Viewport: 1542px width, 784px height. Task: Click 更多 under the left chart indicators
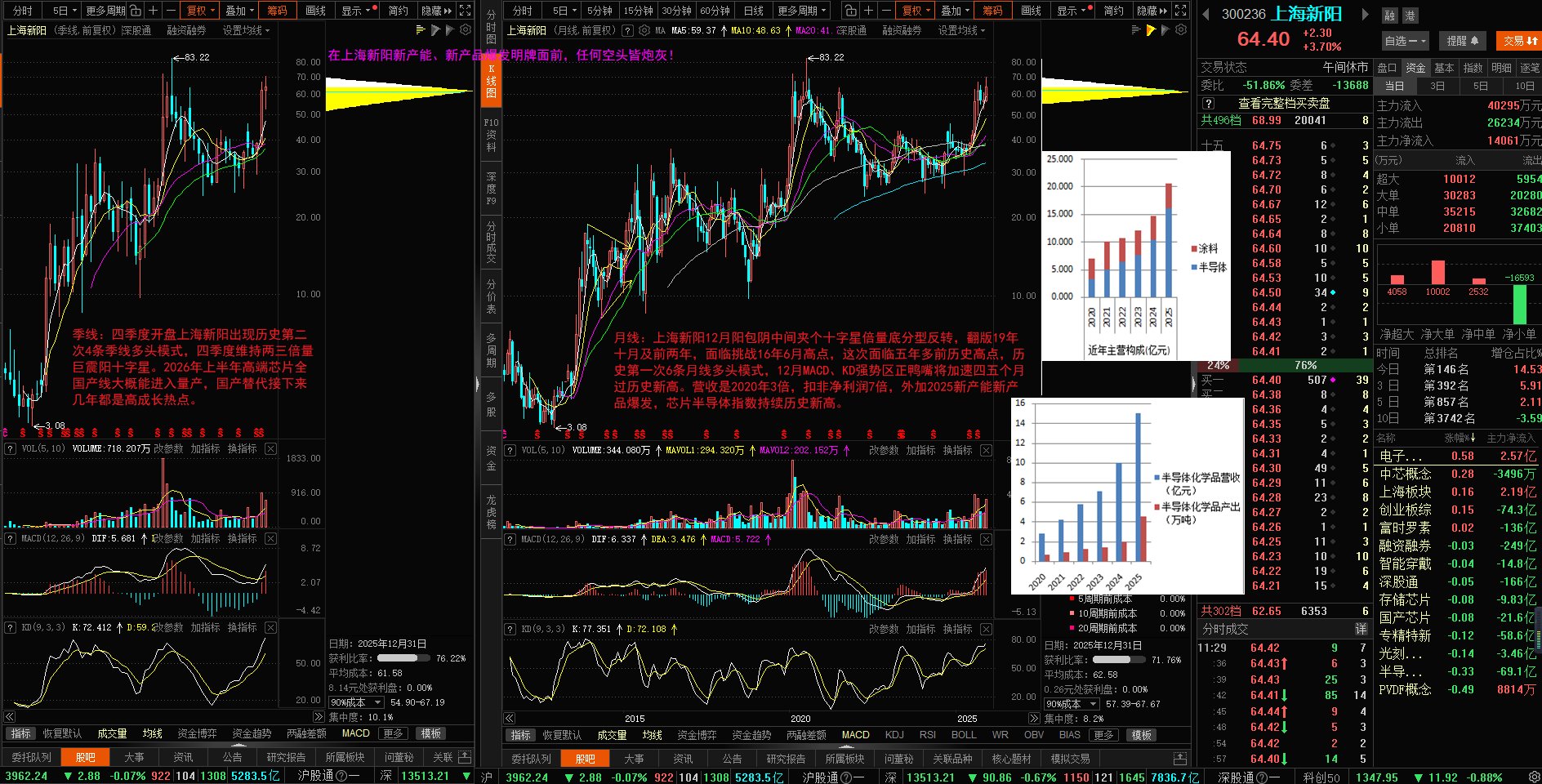(x=393, y=733)
